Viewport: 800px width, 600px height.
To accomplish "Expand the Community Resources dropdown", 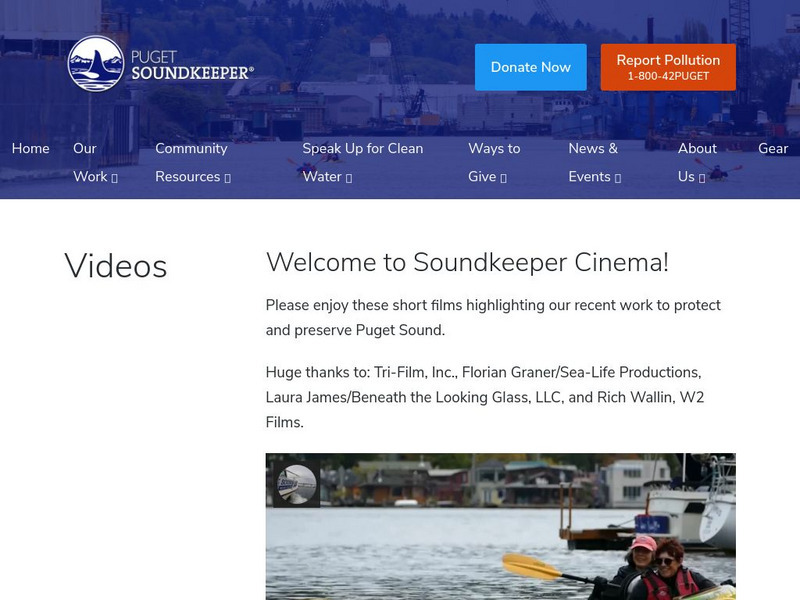I will pyautogui.click(x=229, y=176).
